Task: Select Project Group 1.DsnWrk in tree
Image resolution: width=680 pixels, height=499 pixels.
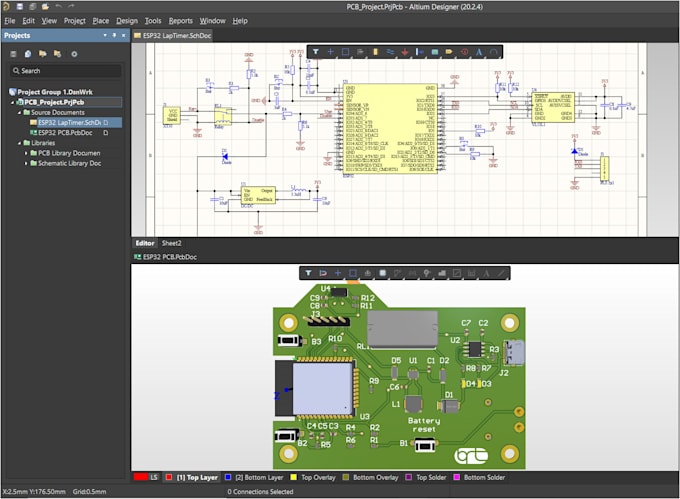Action: point(50,92)
